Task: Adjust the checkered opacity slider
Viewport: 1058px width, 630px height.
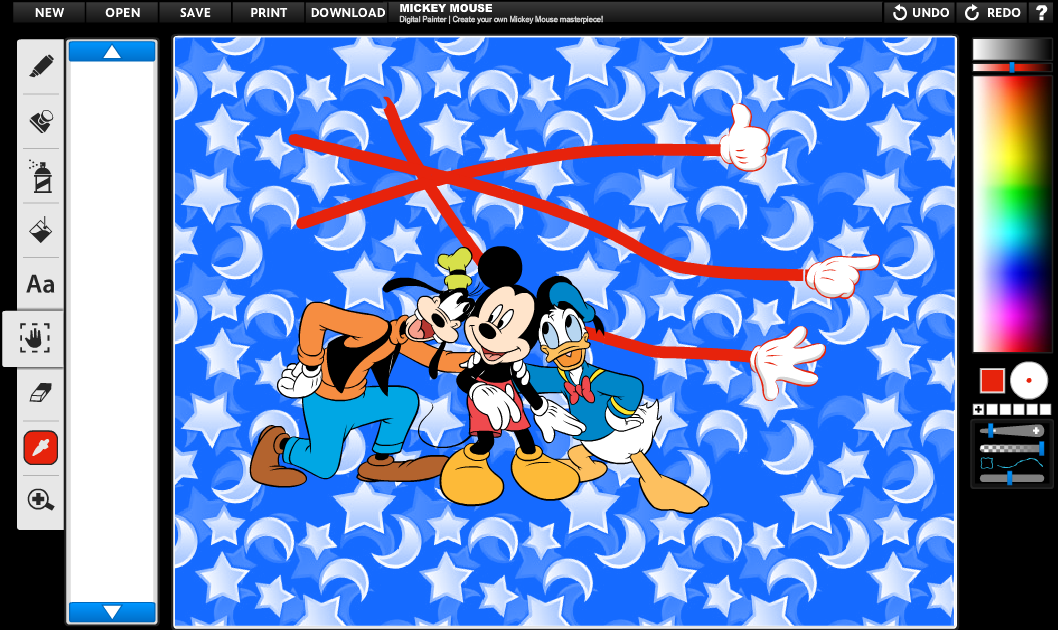Action: coord(1011,448)
